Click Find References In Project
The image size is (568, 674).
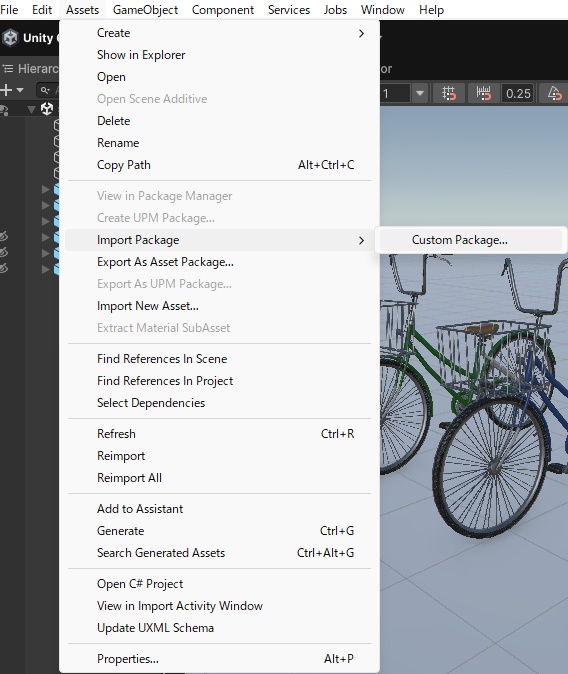pyautogui.click(x=219, y=381)
